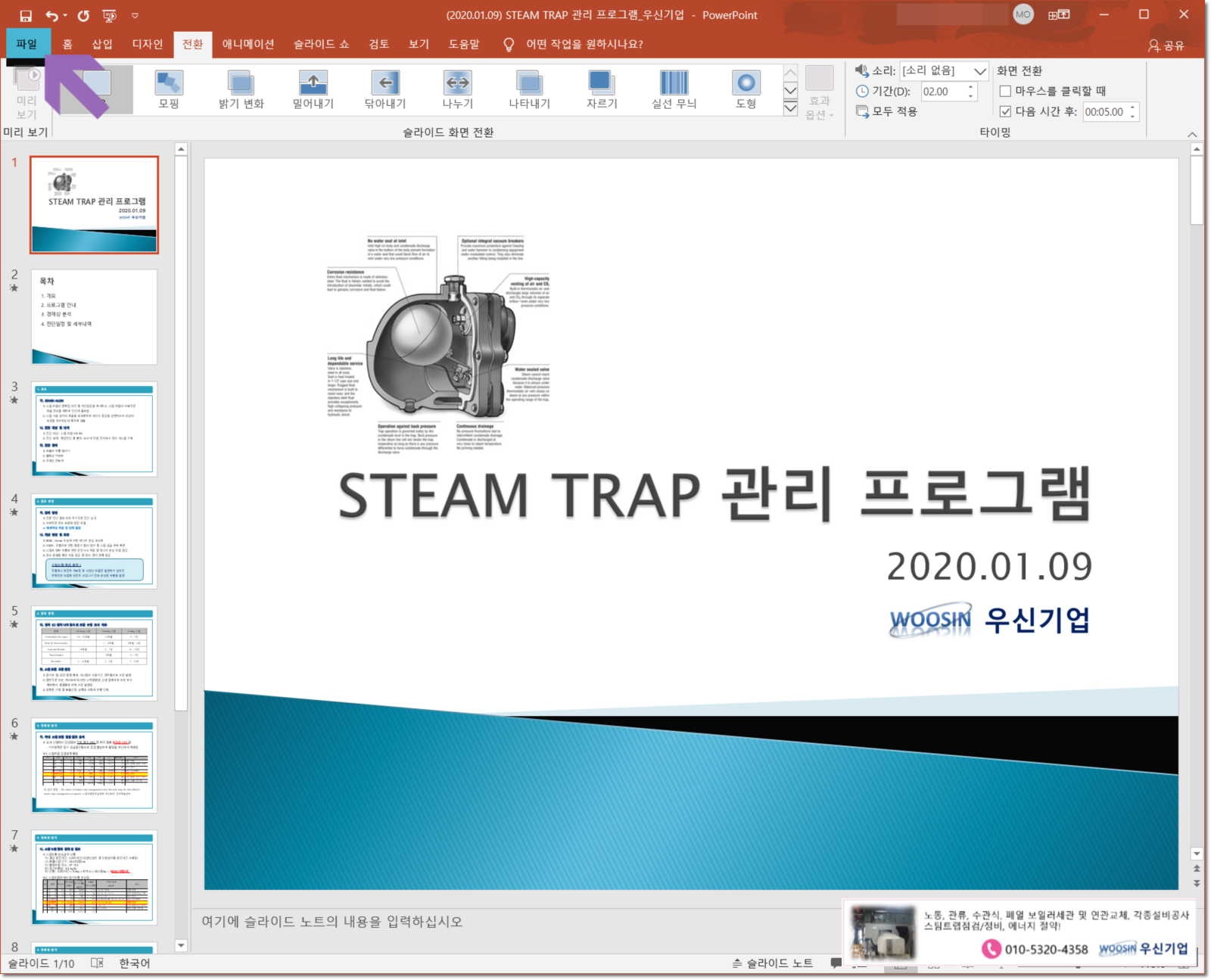Image resolution: width=1211 pixels, height=980 pixels.
Task: Apply the 모핑 transition
Action: [x=169, y=89]
